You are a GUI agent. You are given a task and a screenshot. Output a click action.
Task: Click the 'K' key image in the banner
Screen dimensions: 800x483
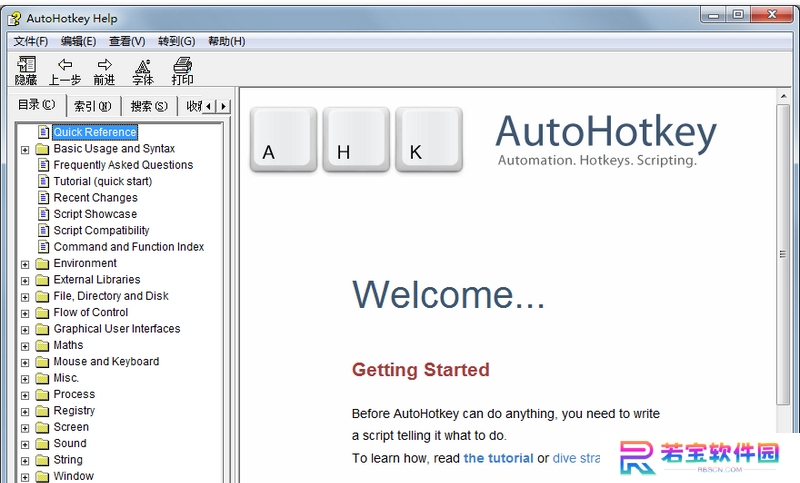coord(429,139)
